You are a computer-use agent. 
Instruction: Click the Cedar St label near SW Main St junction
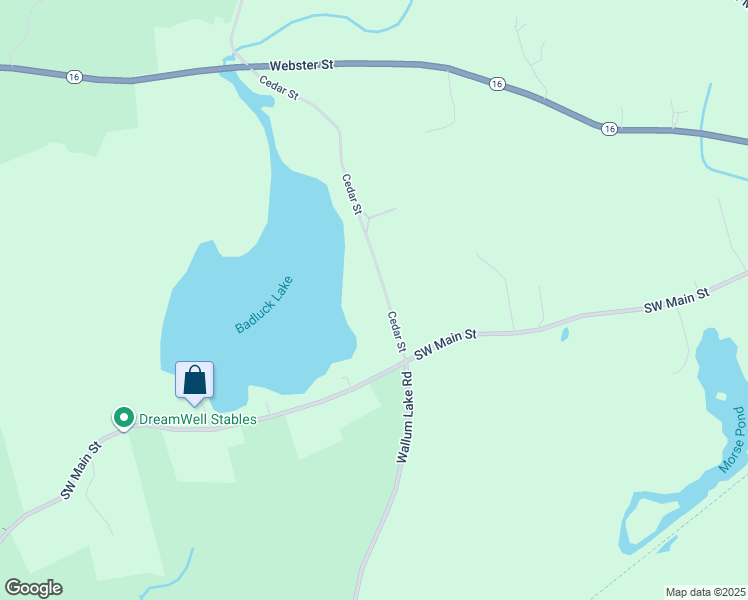[x=397, y=332]
